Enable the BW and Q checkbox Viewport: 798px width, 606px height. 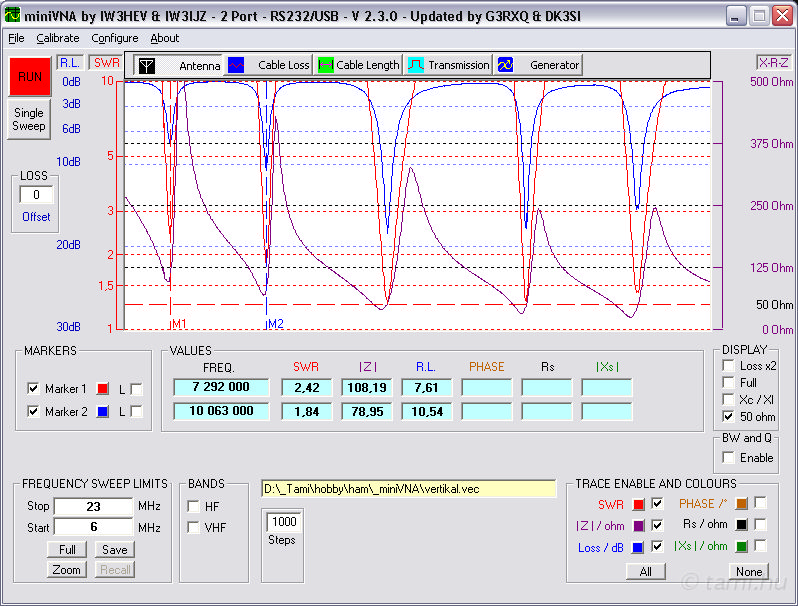click(x=728, y=458)
